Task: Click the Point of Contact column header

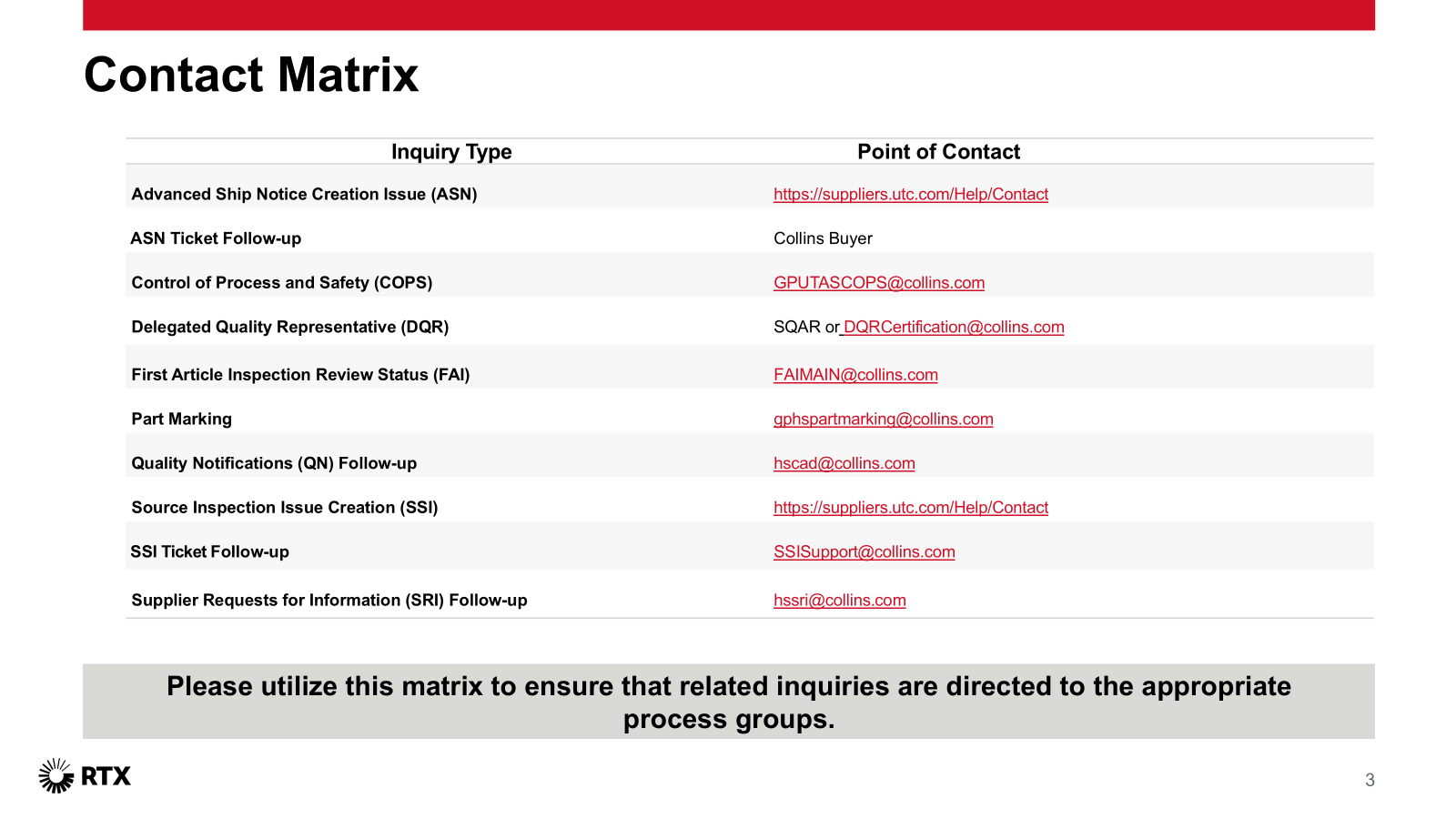Action: (x=938, y=152)
